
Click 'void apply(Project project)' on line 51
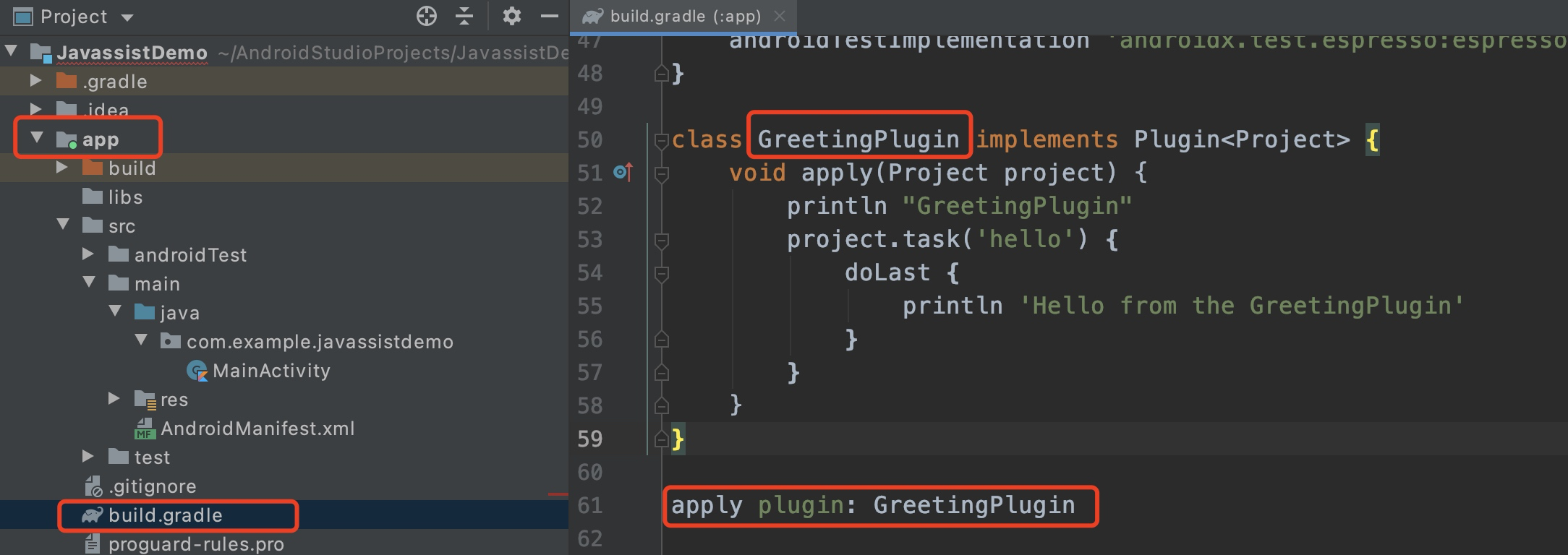[x=924, y=173]
